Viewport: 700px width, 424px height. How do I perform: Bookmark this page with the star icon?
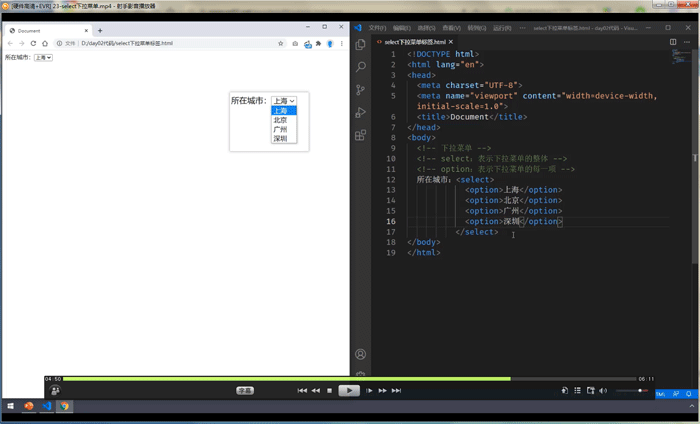281,44
